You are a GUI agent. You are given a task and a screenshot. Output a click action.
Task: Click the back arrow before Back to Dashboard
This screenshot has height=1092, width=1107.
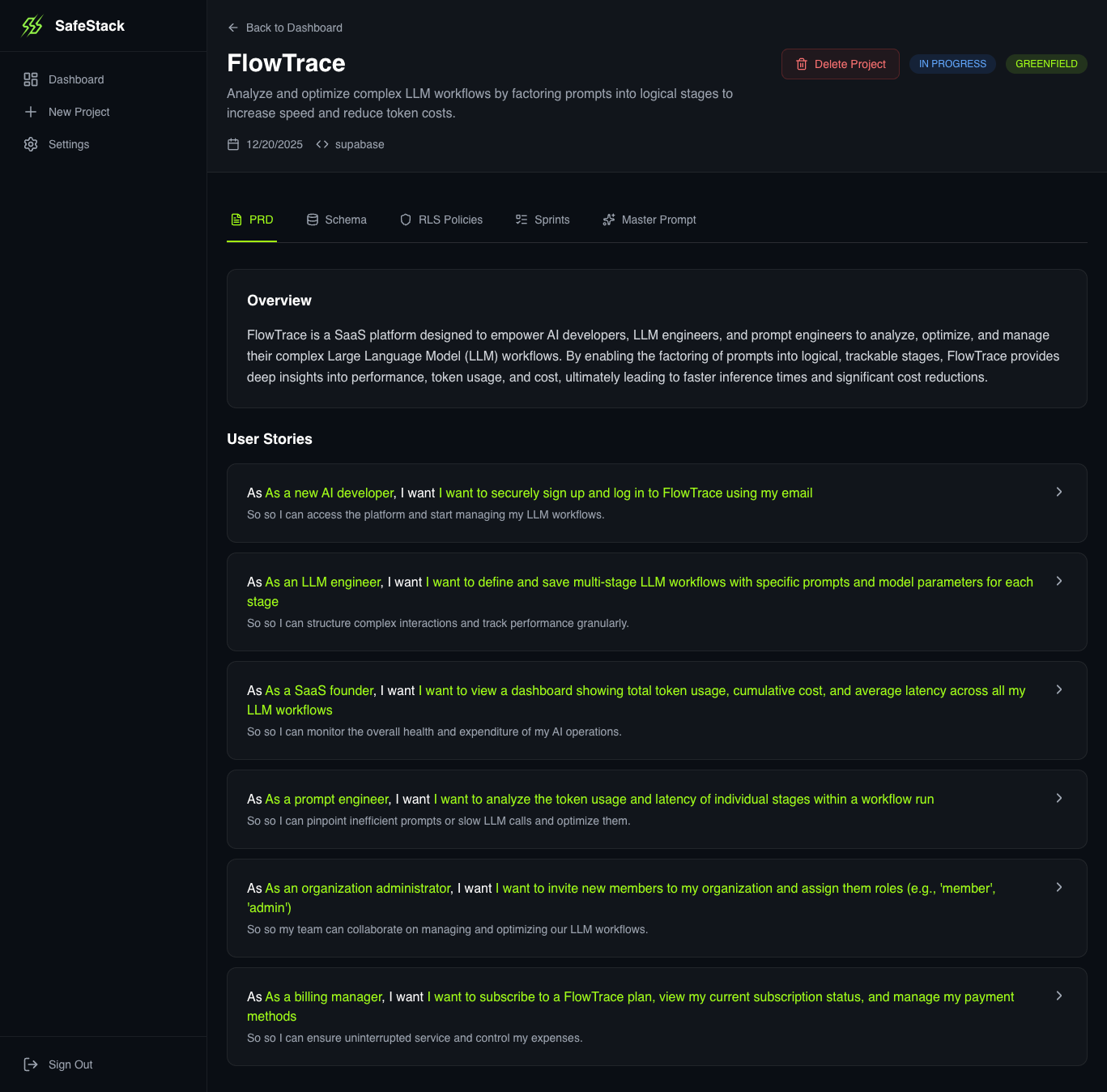232,27
